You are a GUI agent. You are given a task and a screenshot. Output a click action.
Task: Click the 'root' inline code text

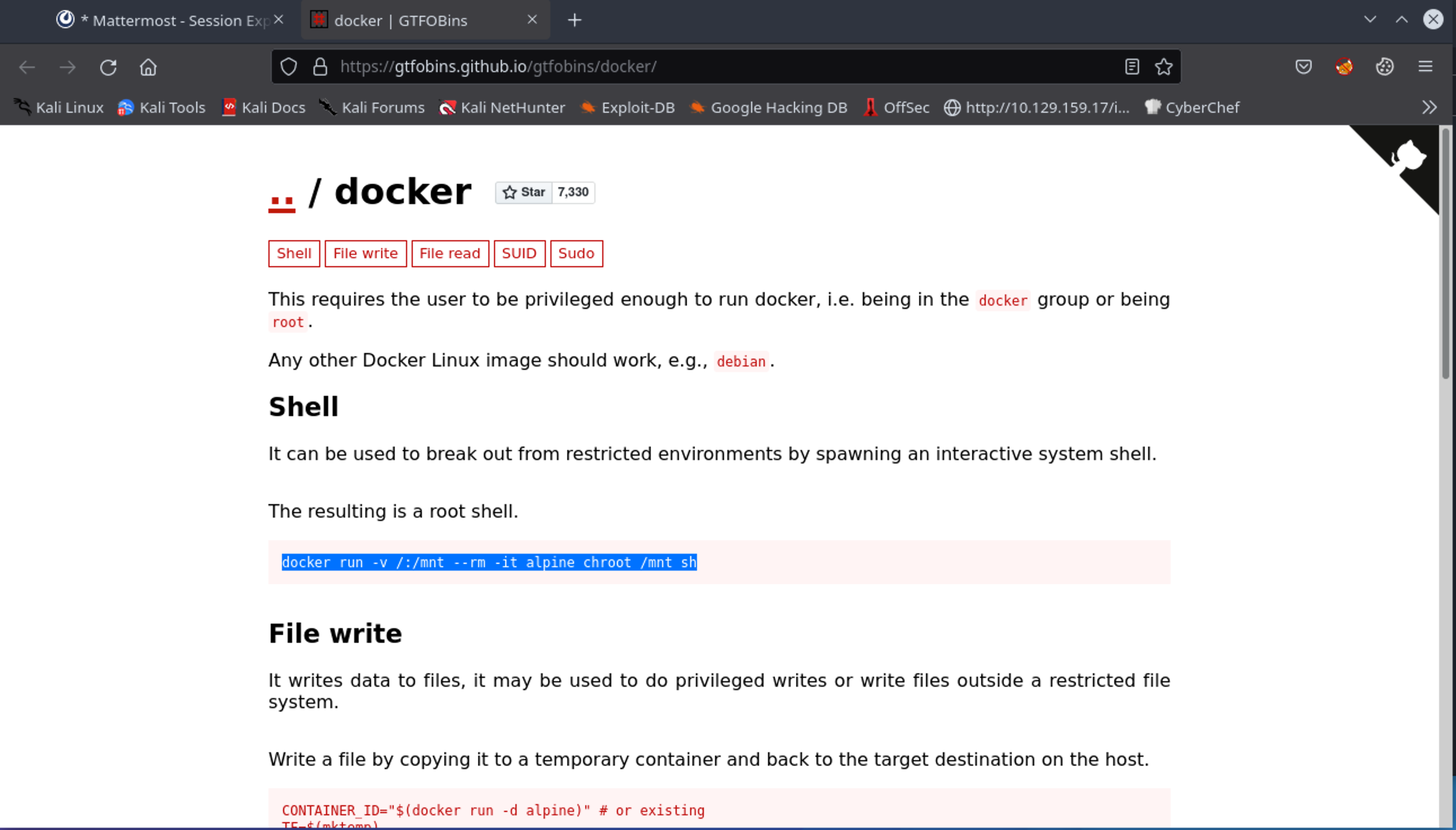(x=288, y=322)
